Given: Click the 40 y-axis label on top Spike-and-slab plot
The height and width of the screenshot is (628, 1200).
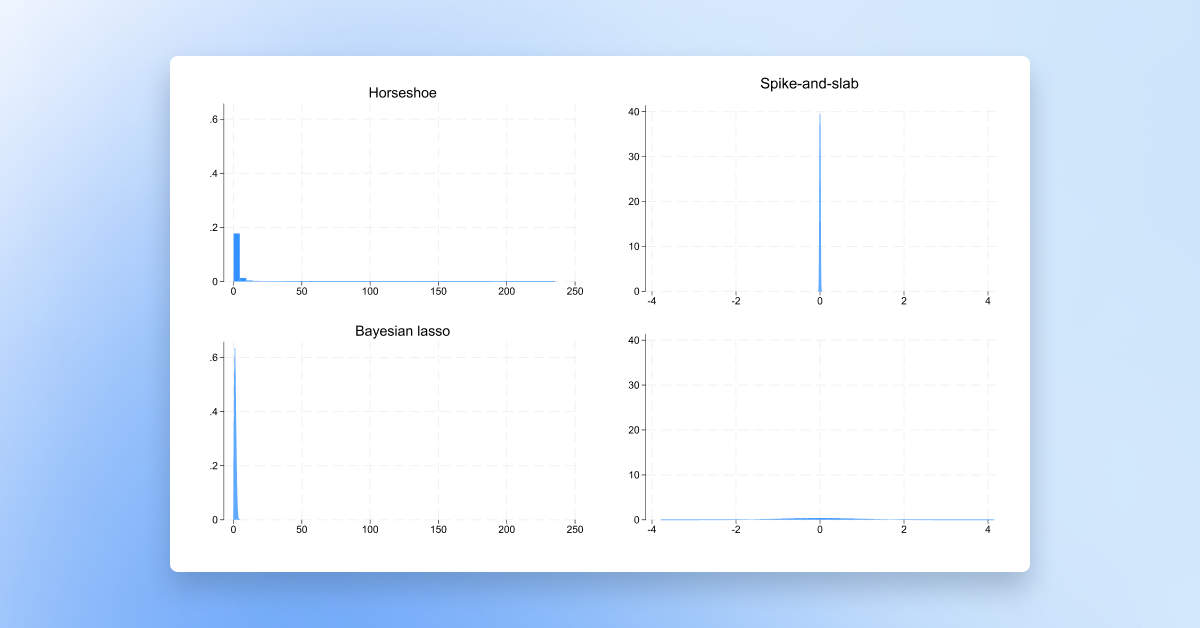Looking at the screenshot, I should coord(633,112).
